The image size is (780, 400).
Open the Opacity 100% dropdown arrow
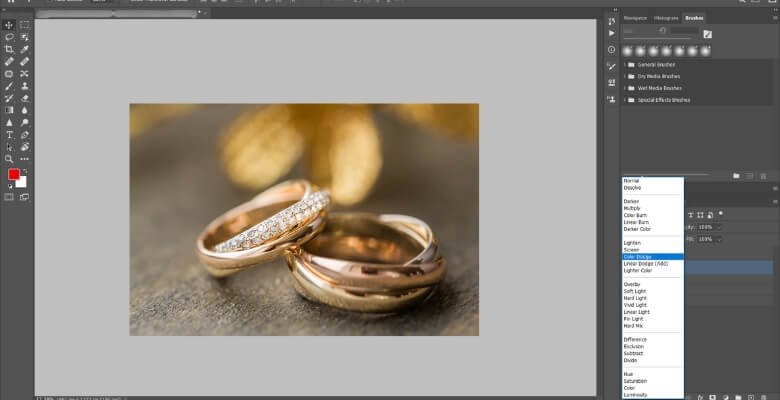(x=717, y=227)
